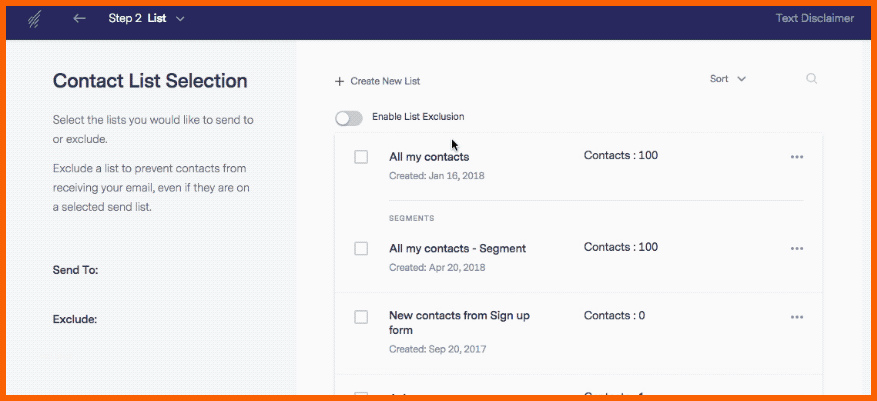Check the All my contacts list checkbox
The image size is (877, 401).
(x=361, y=157)
